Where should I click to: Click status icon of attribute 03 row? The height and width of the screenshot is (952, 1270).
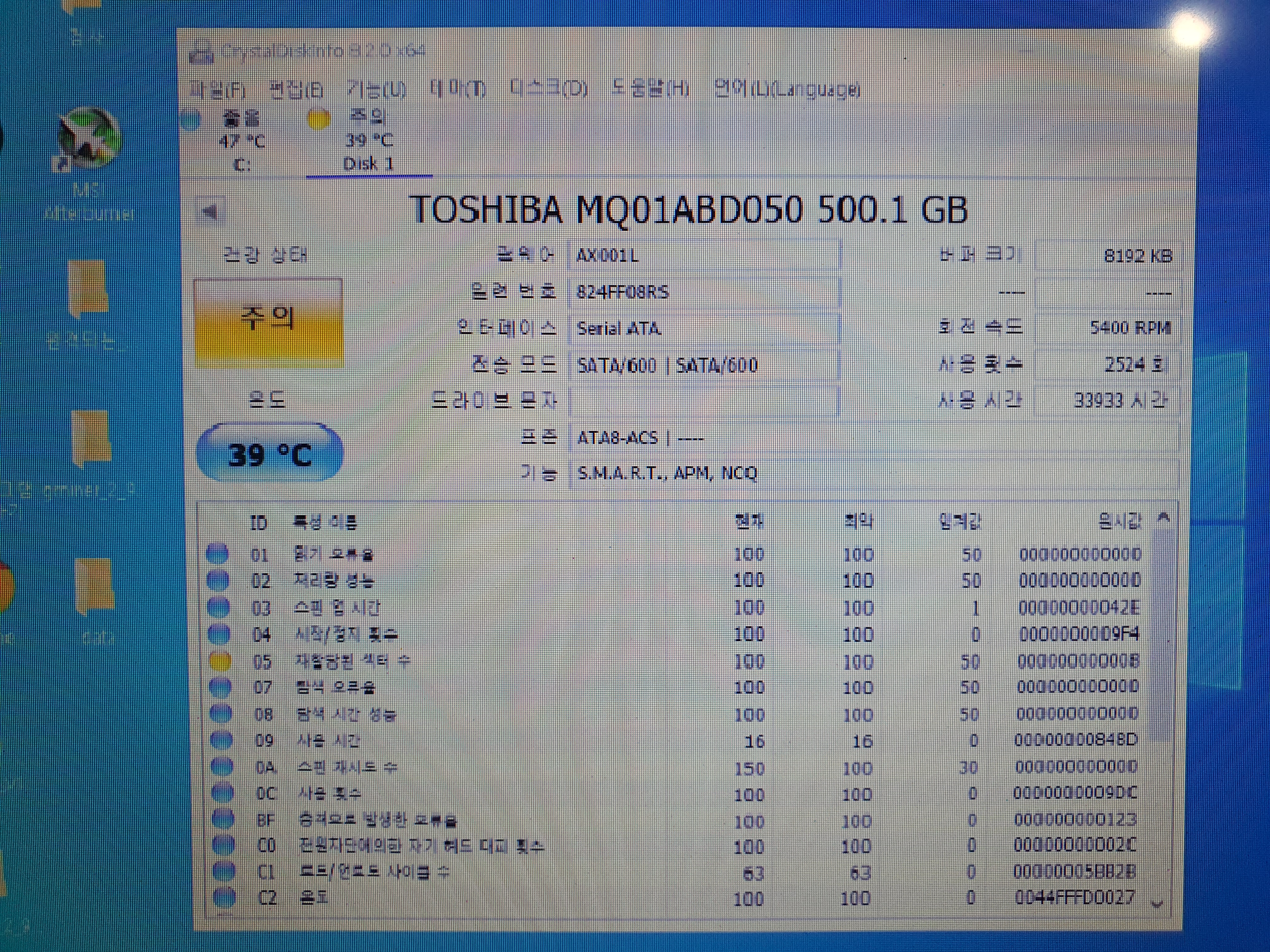pyautogui.click(x=219, y=607)
